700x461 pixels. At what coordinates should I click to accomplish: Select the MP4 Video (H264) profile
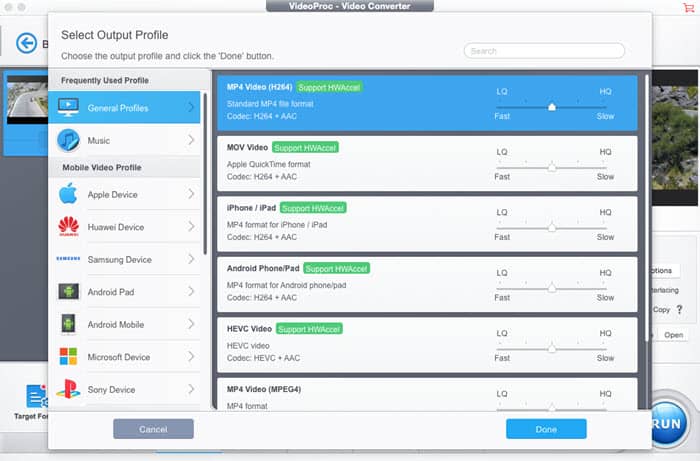[427, 103]
